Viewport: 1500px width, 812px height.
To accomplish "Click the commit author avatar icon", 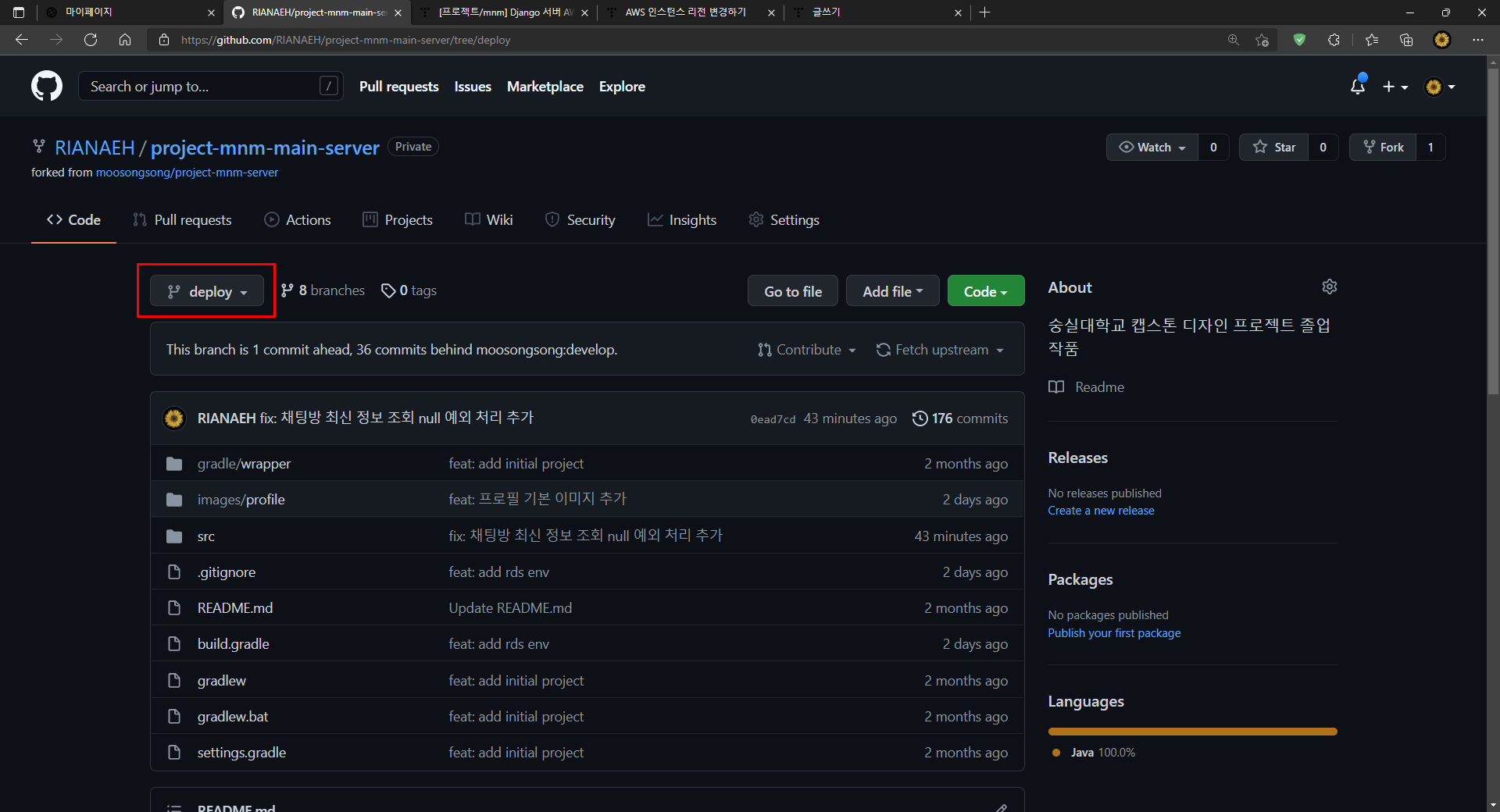I will (x=174, y=418).
